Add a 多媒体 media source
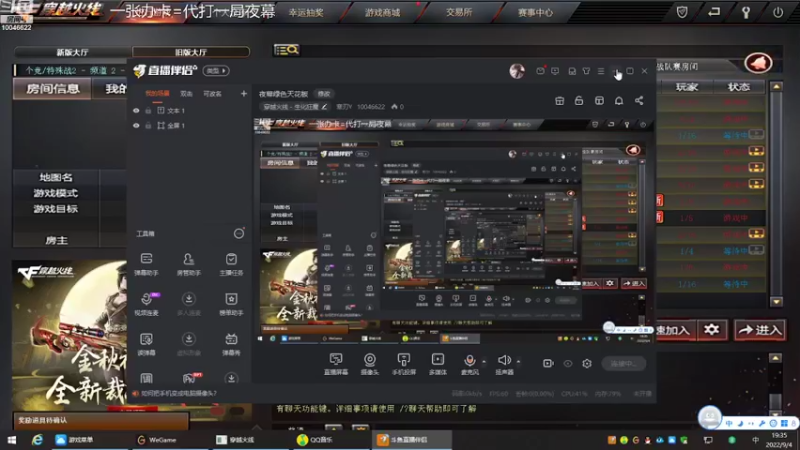The height and width of the screenshot is (450, 800). tap(438, 364)
